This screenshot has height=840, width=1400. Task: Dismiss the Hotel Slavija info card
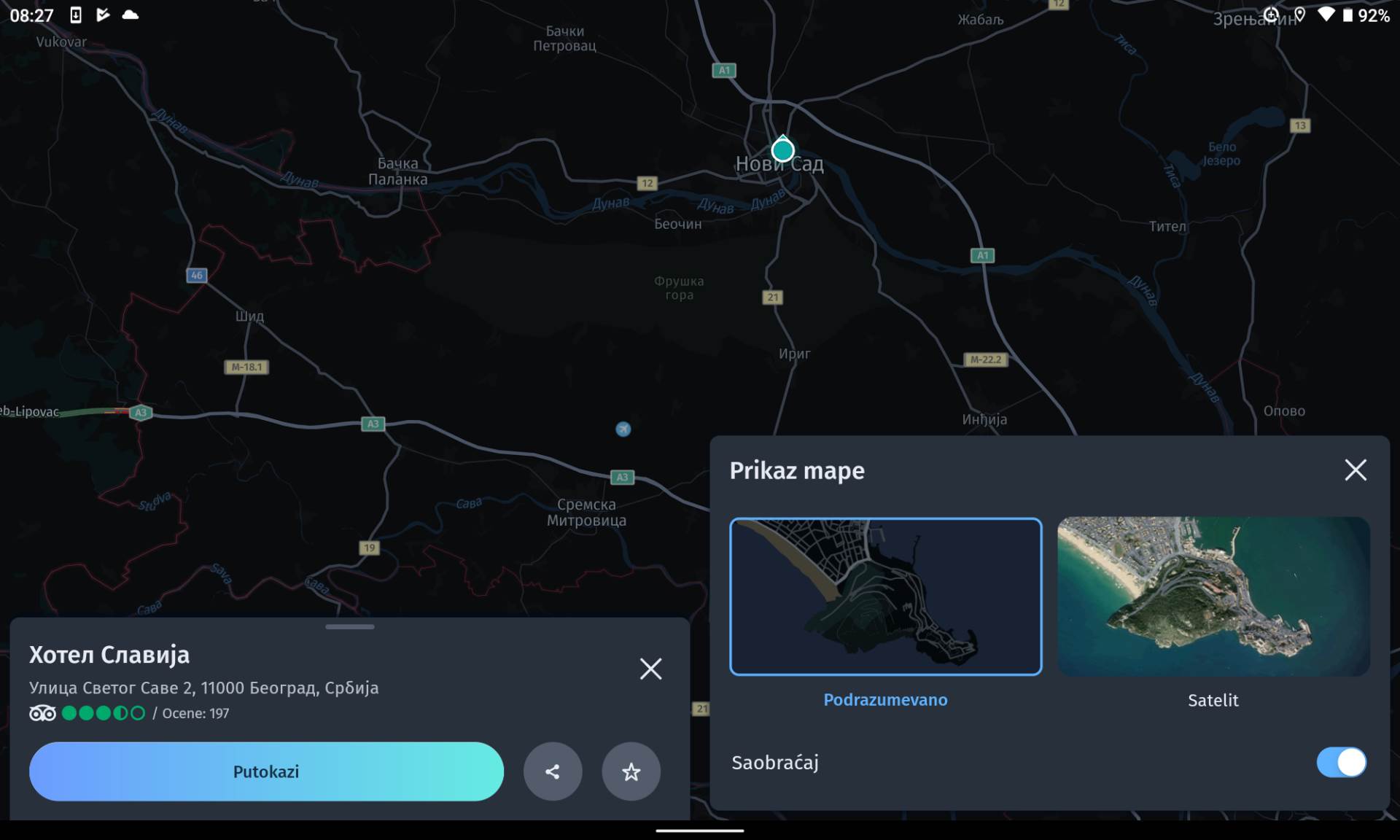(650, 669)
